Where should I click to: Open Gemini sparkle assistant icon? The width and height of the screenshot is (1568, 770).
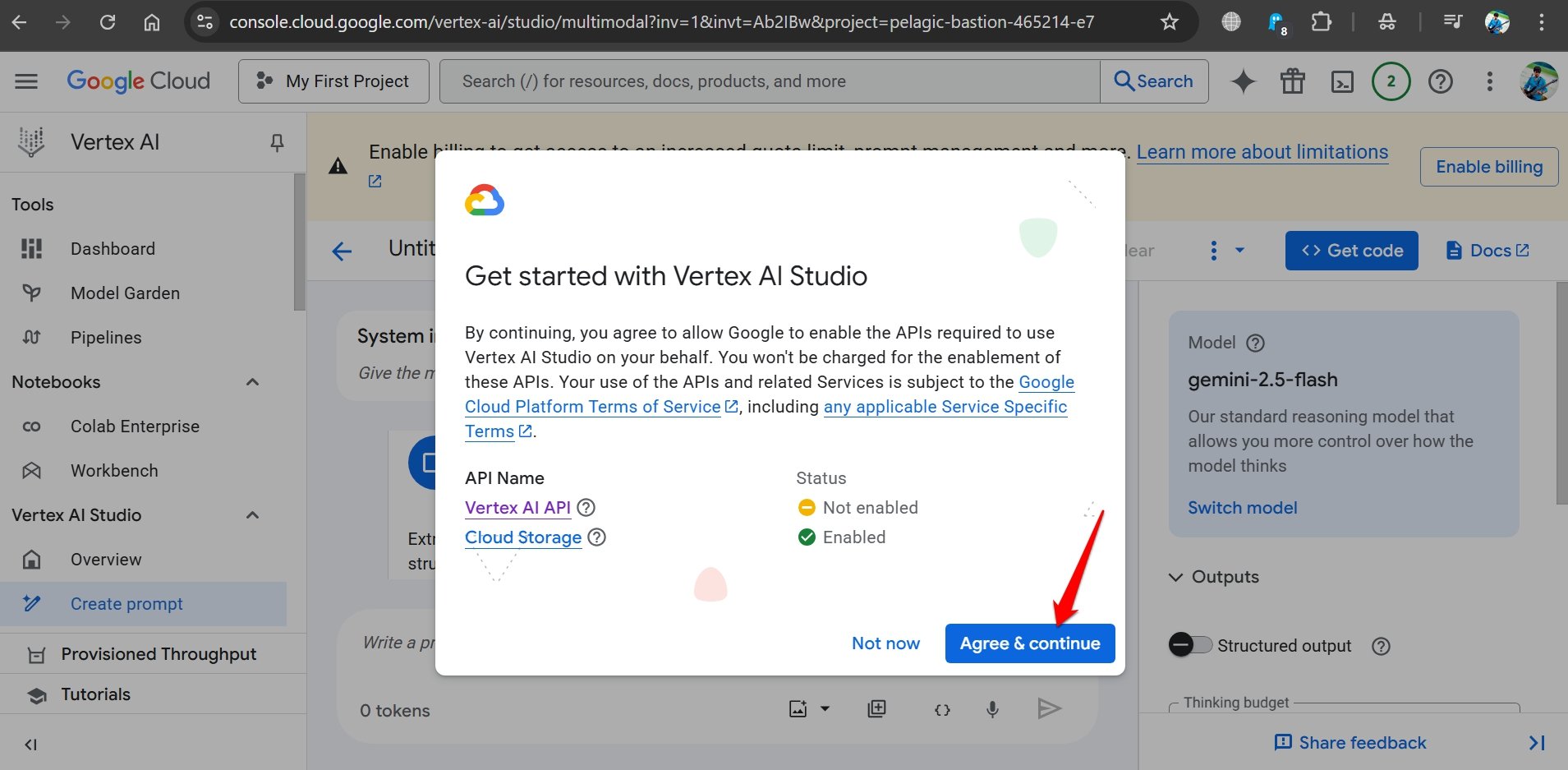click(x=1244, y=81)
